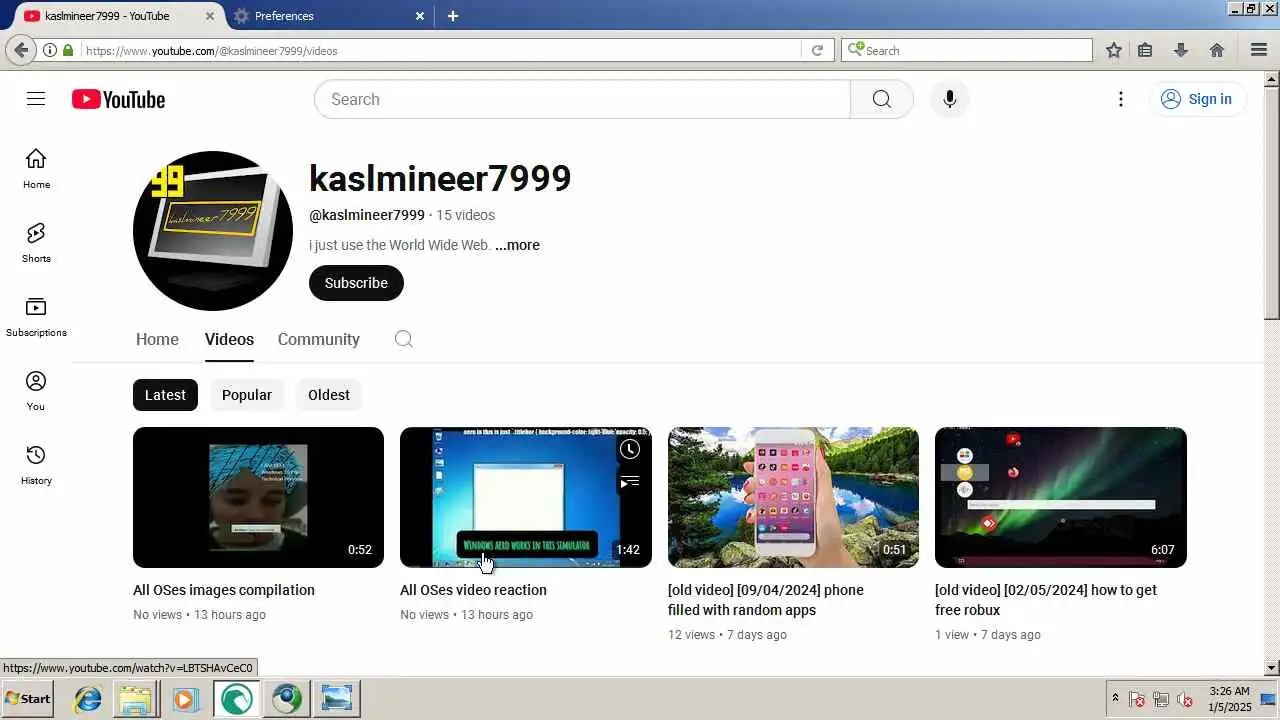1280x720 pixels.
Task: Open how to get free robux thumbnail
Action: tap(1061, 497)
